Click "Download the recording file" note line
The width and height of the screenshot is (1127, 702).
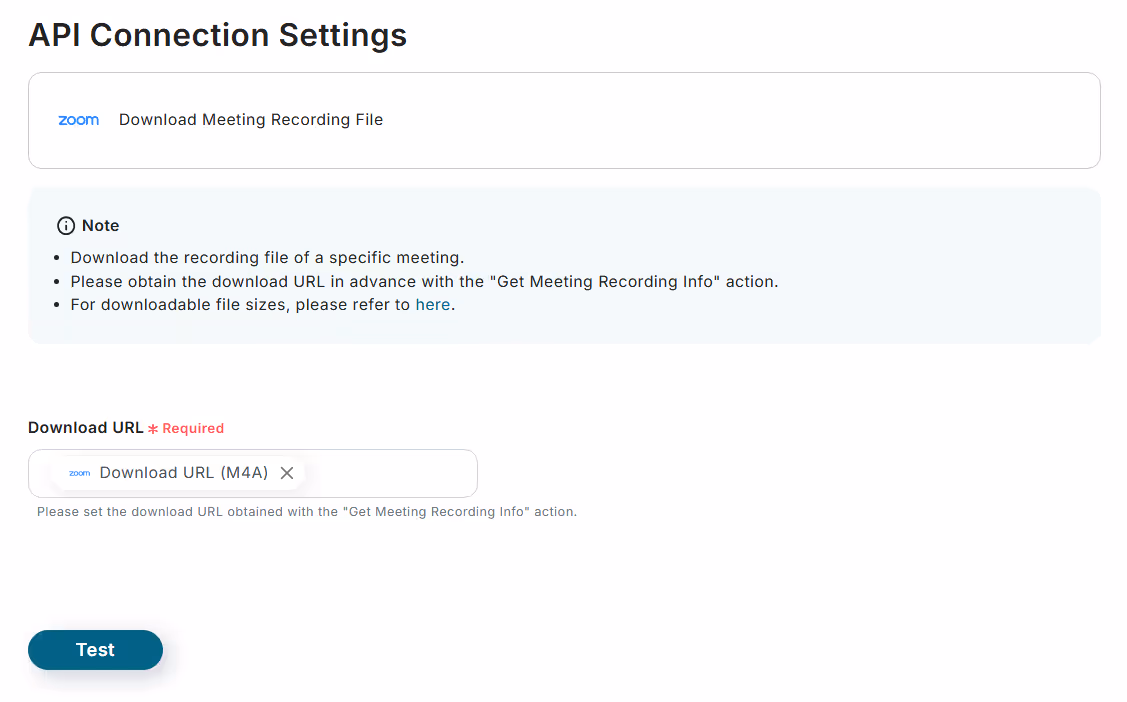(267, 258)
